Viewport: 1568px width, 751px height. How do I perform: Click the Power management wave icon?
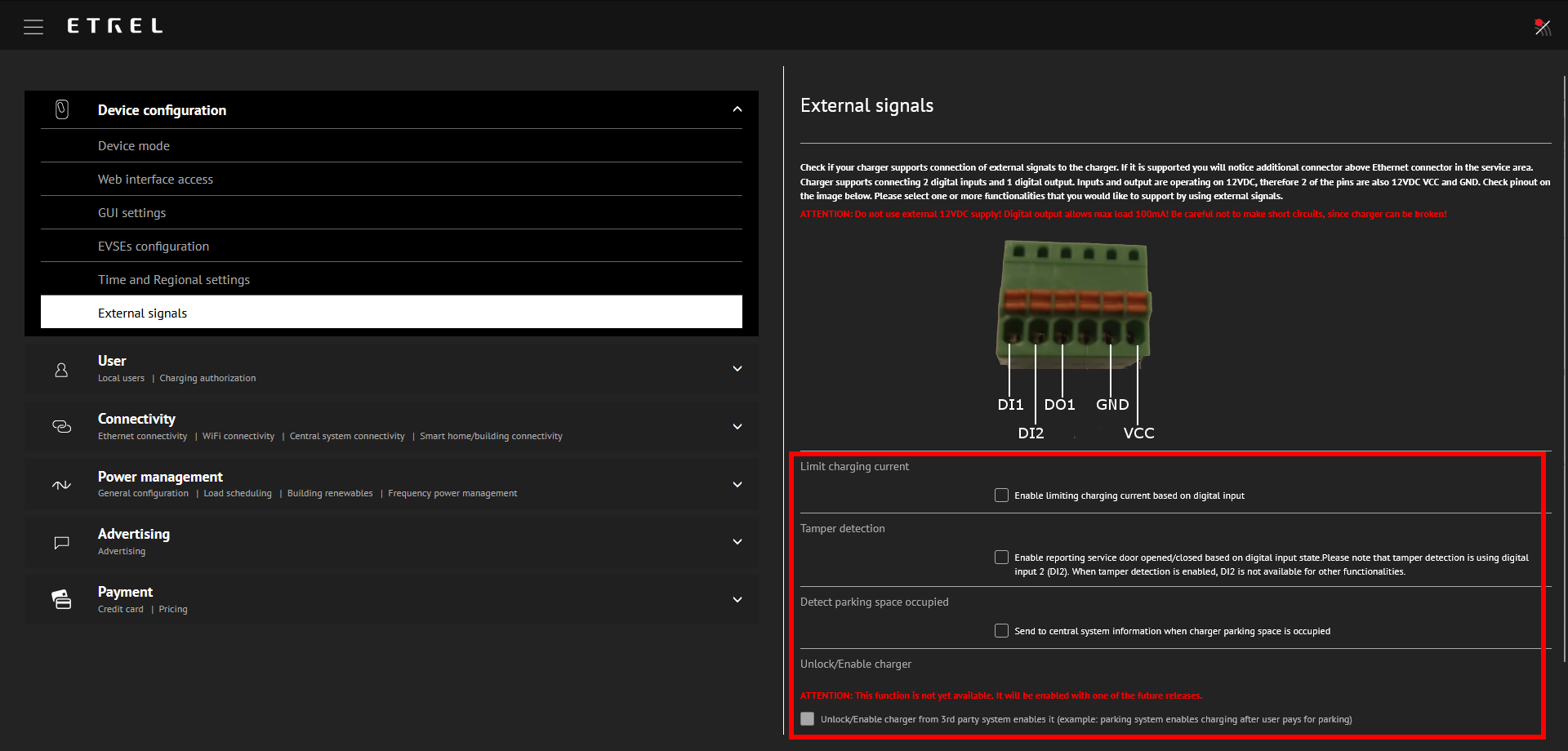click(x=62, y=485)
